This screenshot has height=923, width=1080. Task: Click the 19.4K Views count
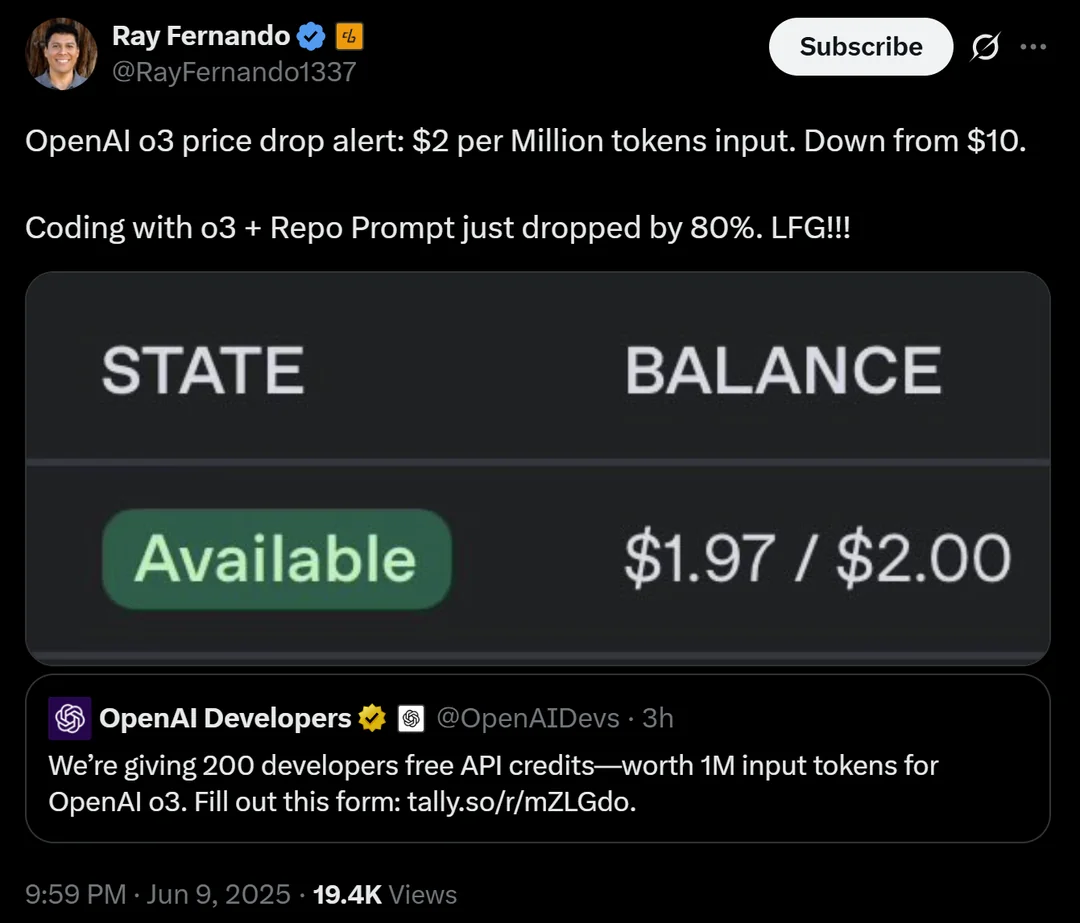point(384,895)
